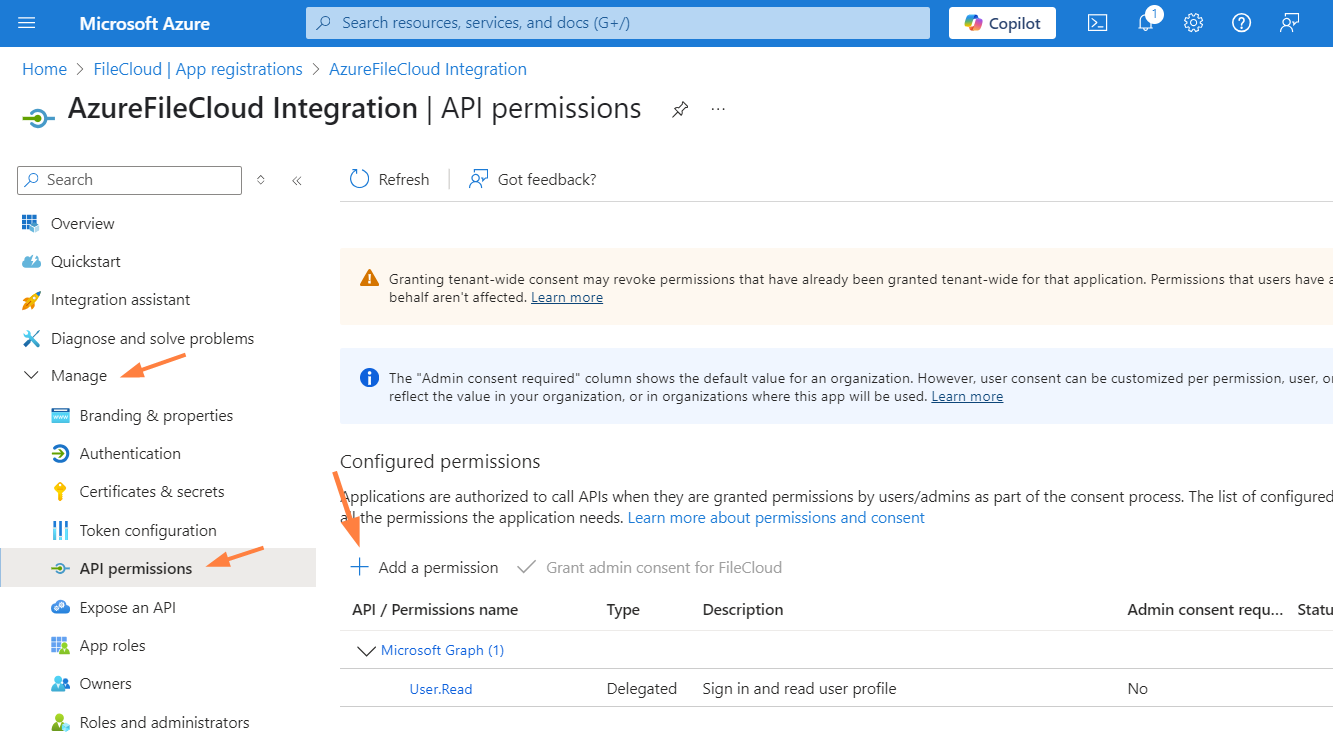Click the top bar feedback icon
1333x742 pixels.
(x=1289, y=23)
